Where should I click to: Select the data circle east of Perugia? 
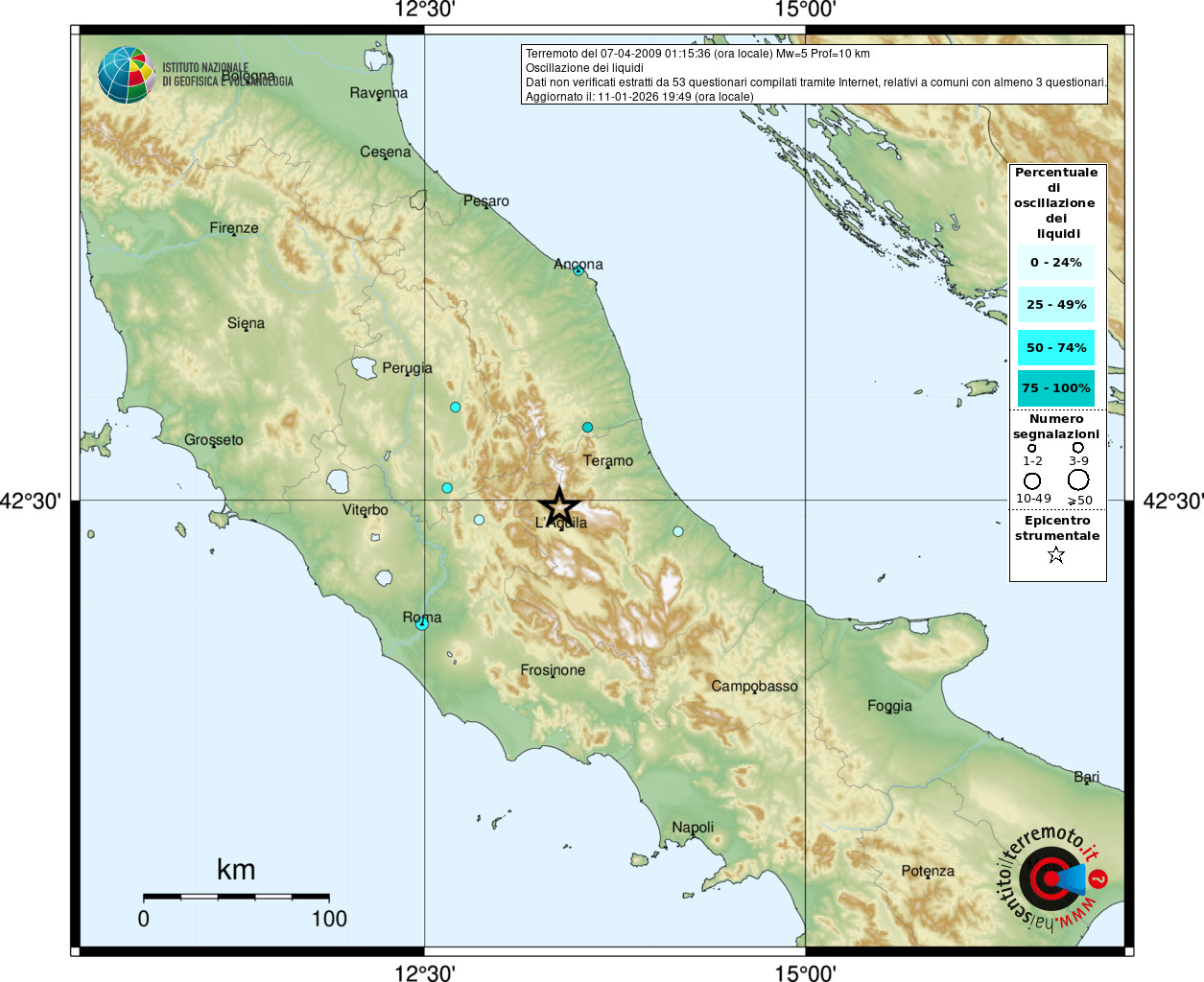456,408
